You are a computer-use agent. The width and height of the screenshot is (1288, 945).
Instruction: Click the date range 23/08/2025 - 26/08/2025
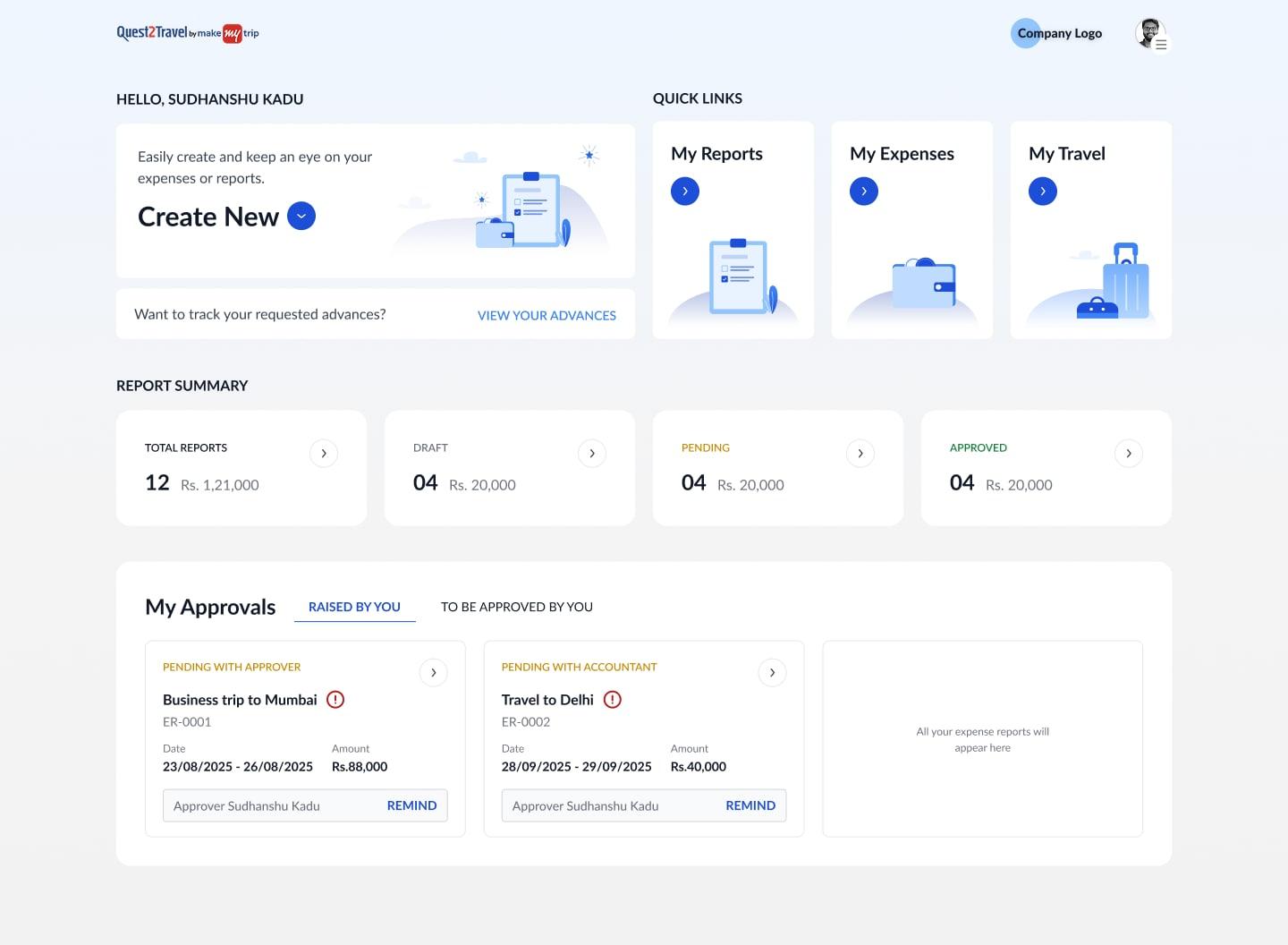(238, 767)
